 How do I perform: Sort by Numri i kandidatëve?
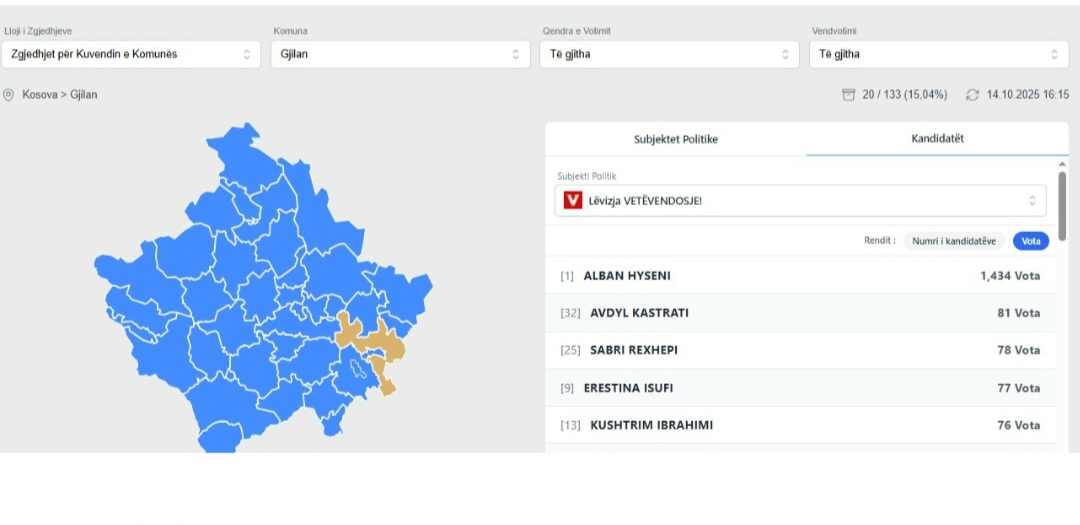pyautogui.click(x=954, y=241)
